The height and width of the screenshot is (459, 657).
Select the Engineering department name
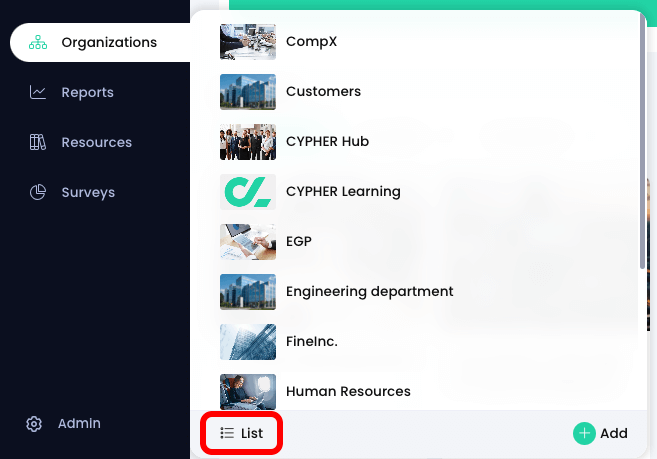click(x=370, y=291)
